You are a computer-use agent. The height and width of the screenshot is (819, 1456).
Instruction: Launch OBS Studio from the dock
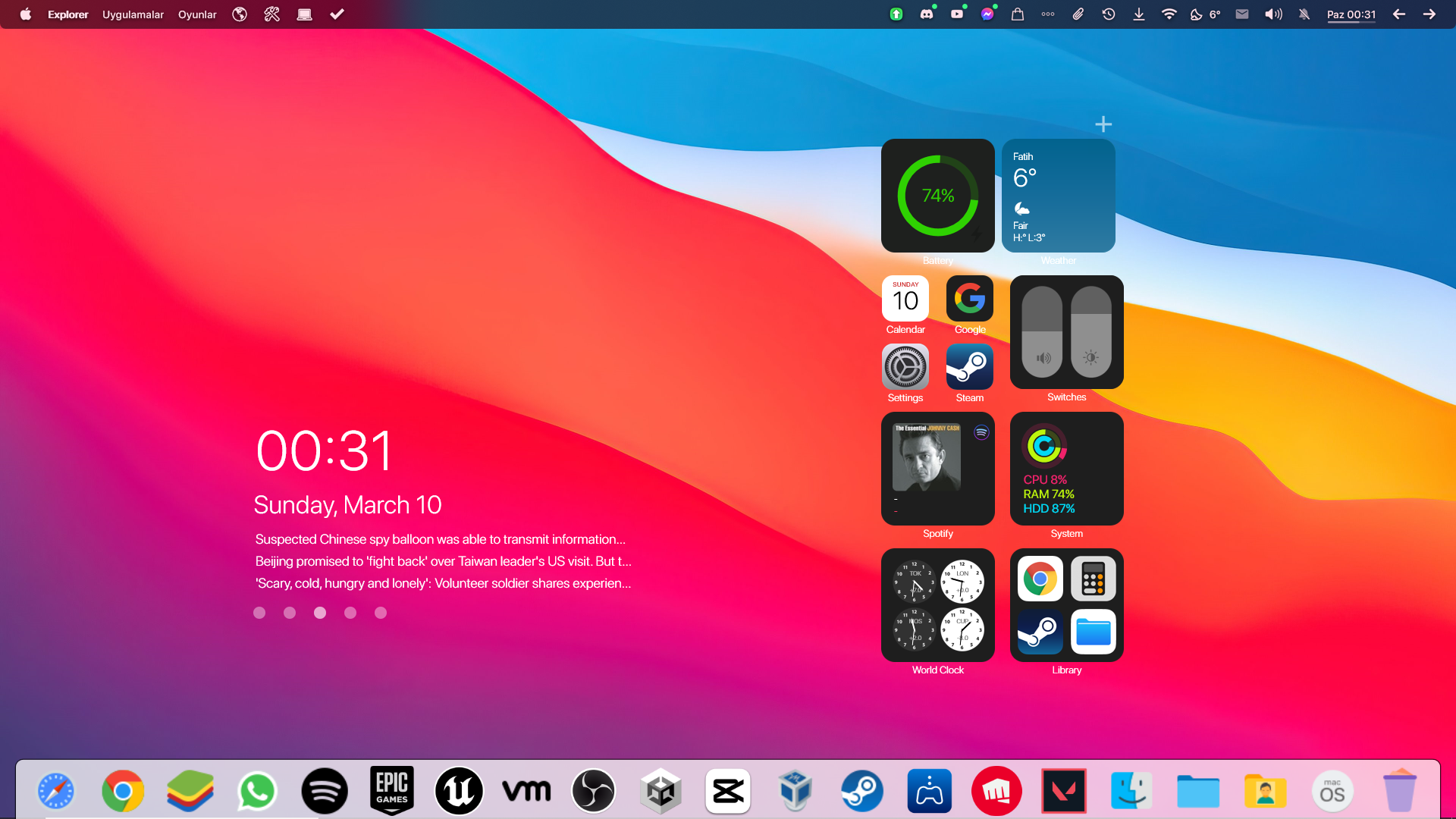[593, 791]
